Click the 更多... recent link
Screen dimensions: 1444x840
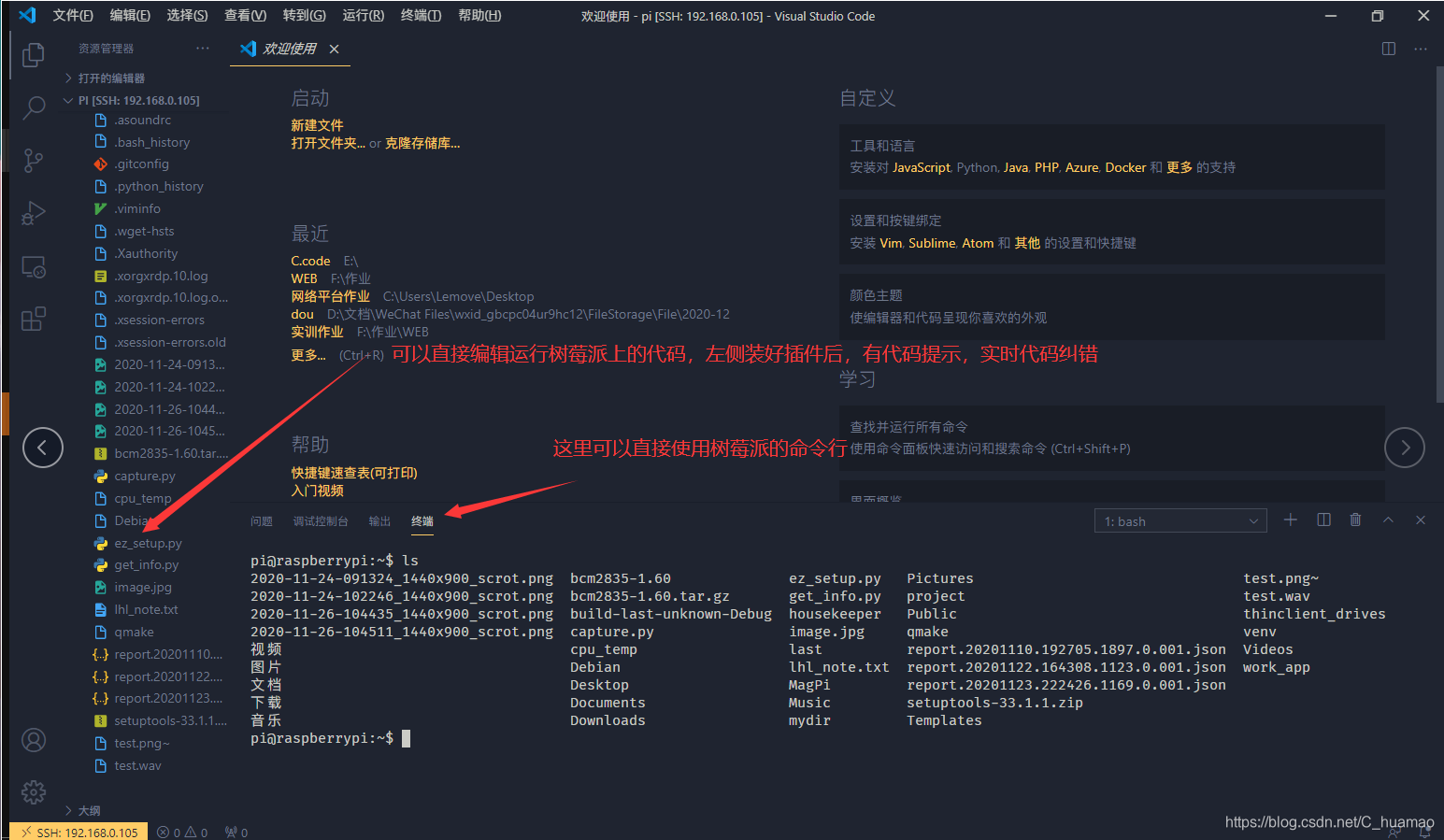tap(308, 355)
